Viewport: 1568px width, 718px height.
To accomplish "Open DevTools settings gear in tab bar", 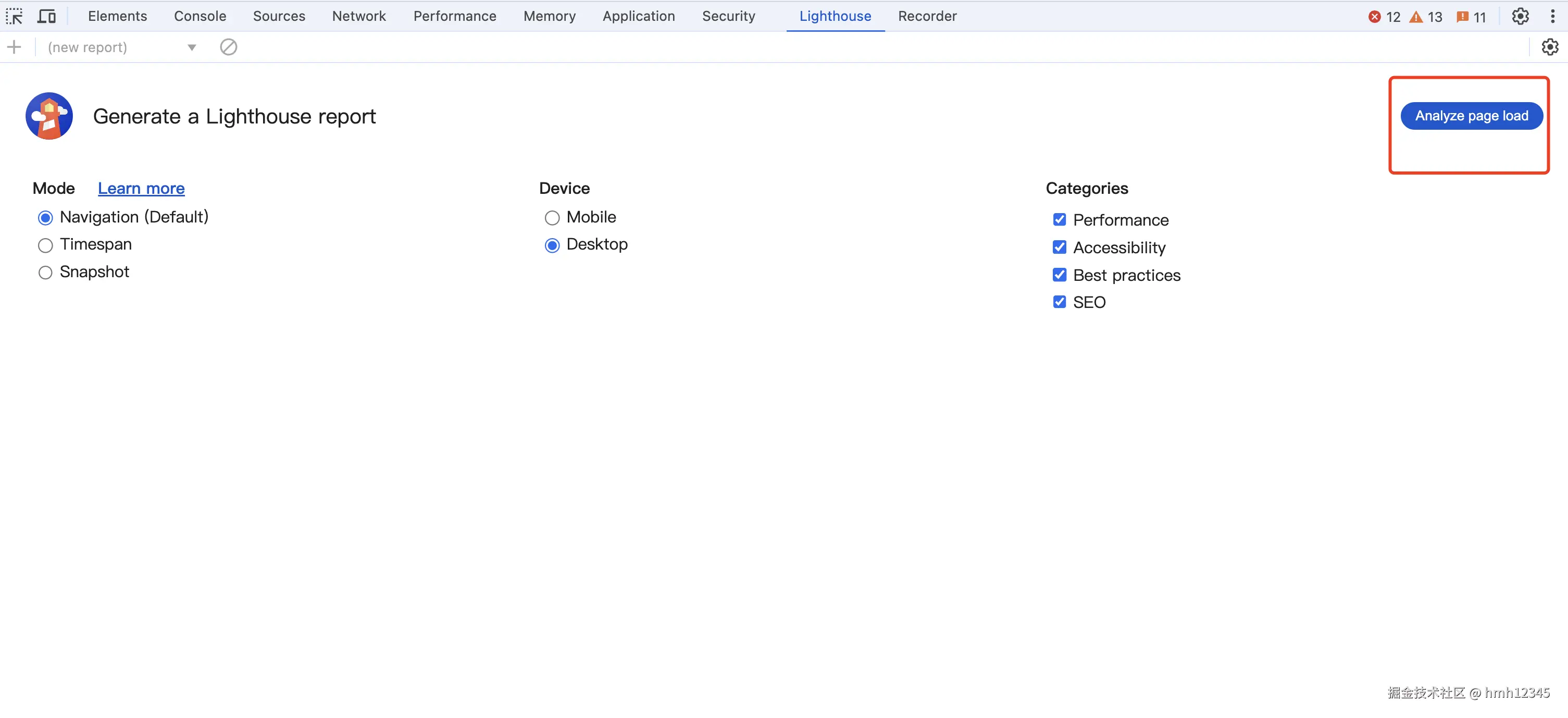I will [1520, 17].
